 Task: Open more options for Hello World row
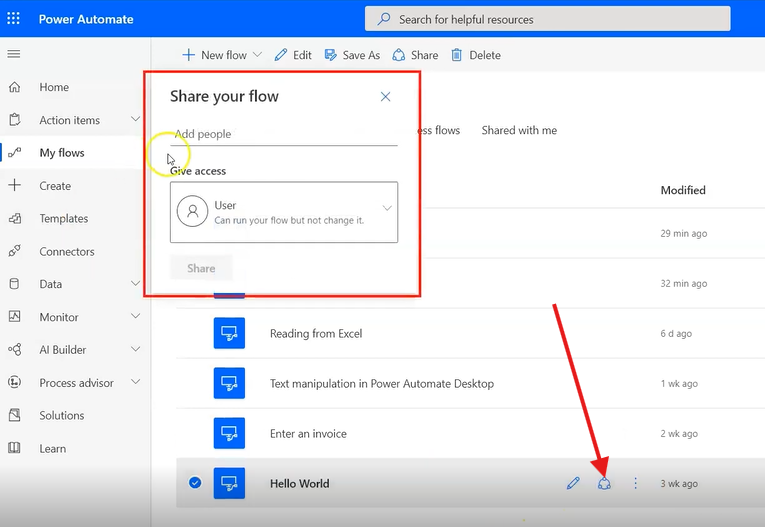pyautogui.click(x=635, y=483)
